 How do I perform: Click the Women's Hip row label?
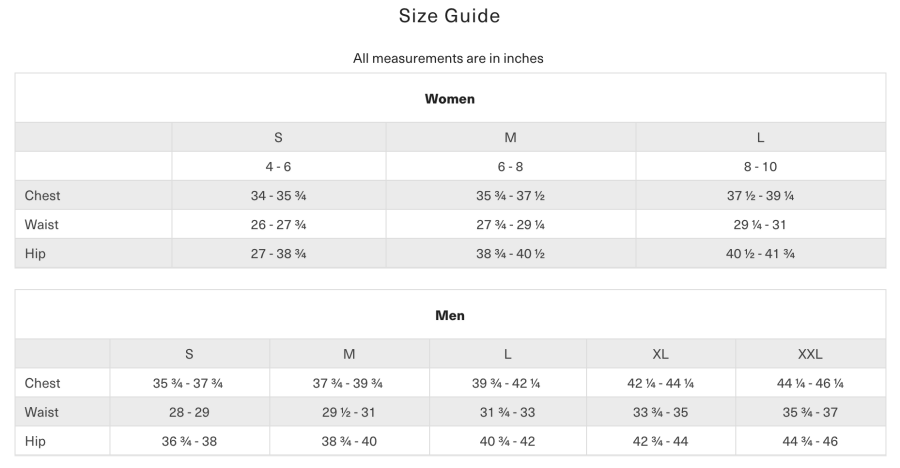(36, 254)
